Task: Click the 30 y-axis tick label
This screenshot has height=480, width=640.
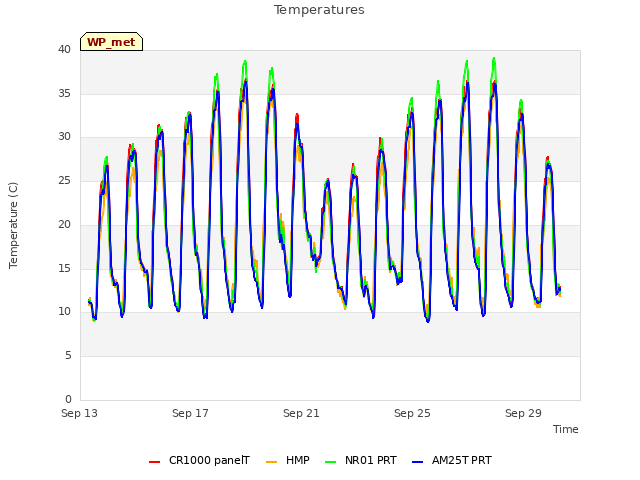Action: pyautogui.click(x=64, y=137)
